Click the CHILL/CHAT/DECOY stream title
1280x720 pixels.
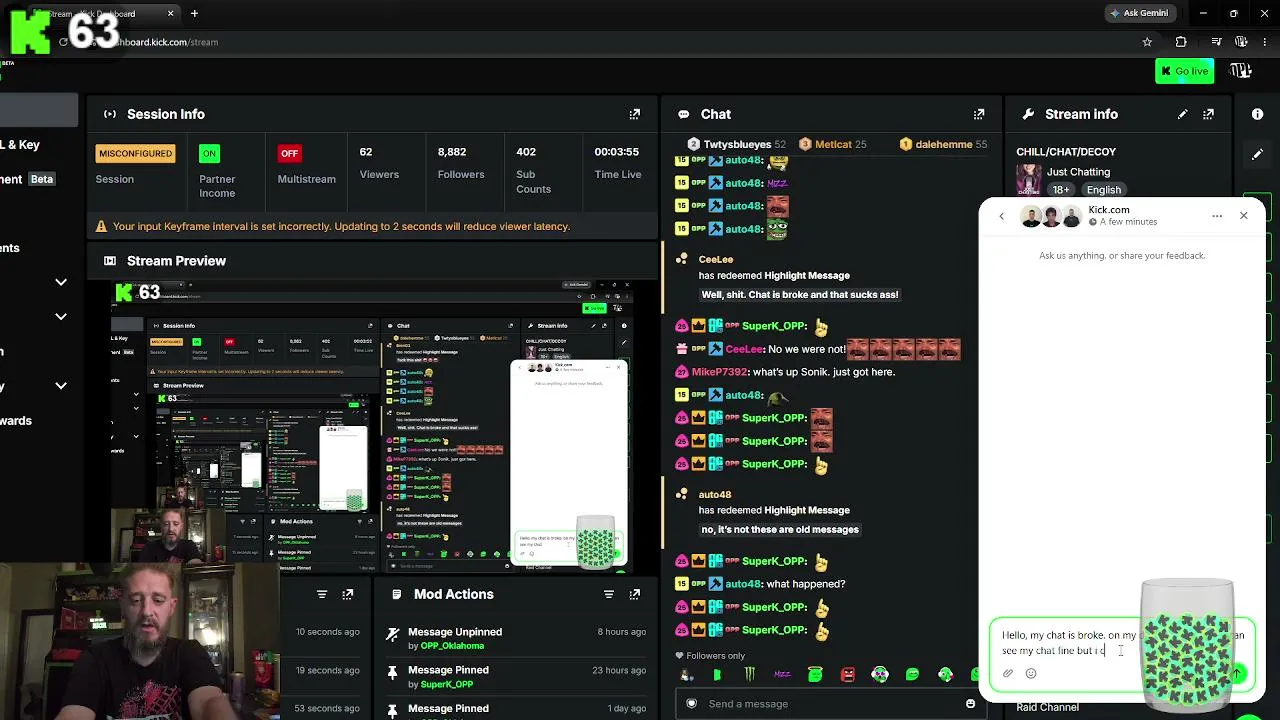click(1066, 152)
